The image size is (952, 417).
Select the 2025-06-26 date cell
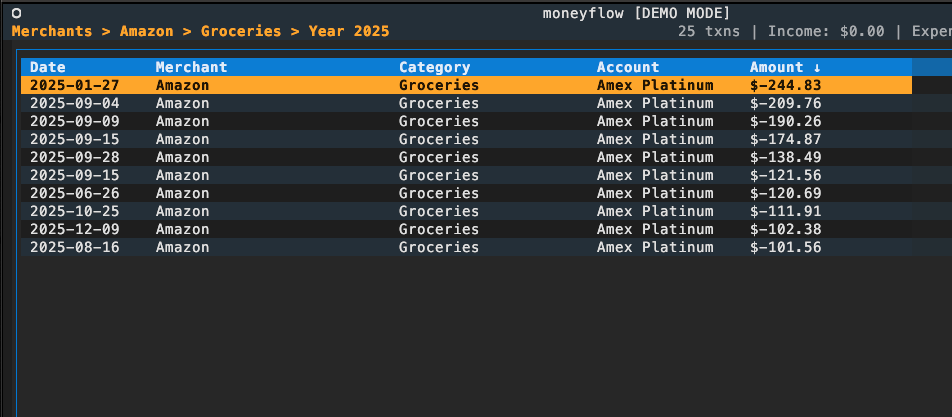(x=75, y=193)
